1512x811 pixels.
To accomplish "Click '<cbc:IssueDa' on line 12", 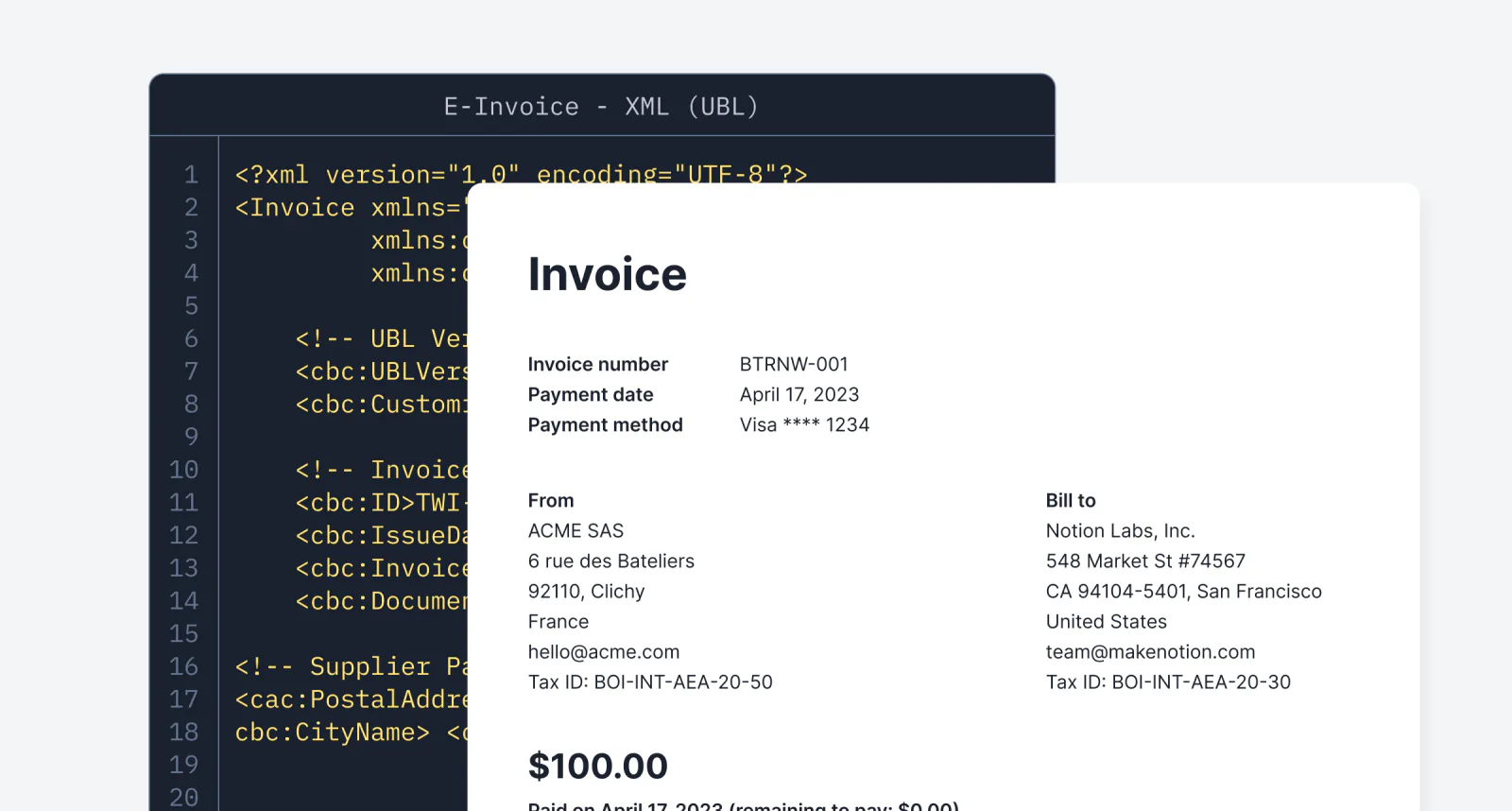I will coord(381,536).
